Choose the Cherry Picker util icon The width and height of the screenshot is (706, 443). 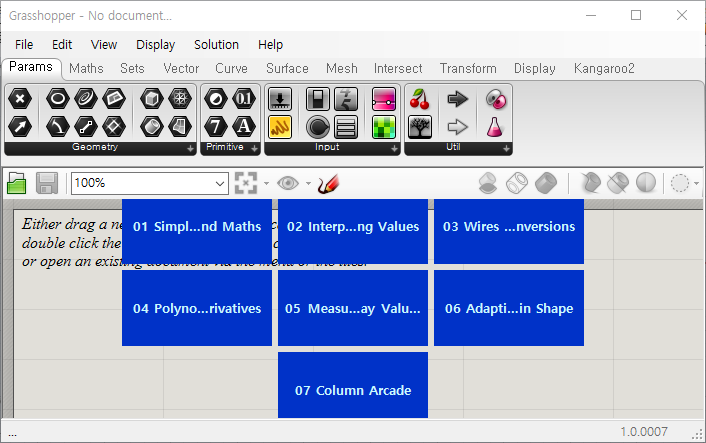click(x=420, y=99)
